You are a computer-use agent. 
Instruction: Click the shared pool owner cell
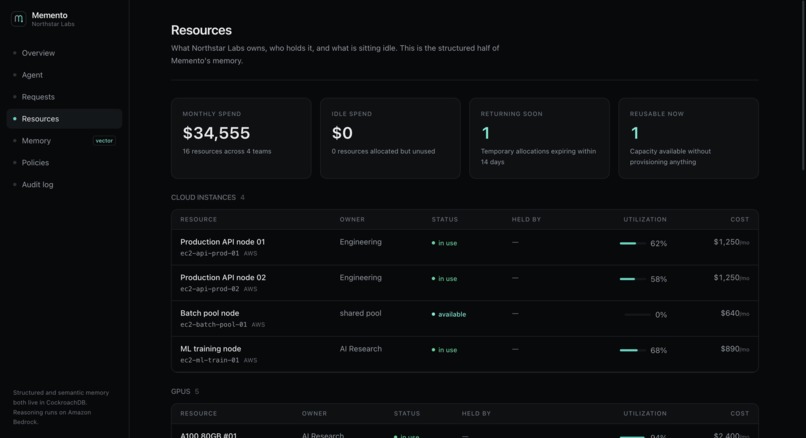tap(360, 313)
